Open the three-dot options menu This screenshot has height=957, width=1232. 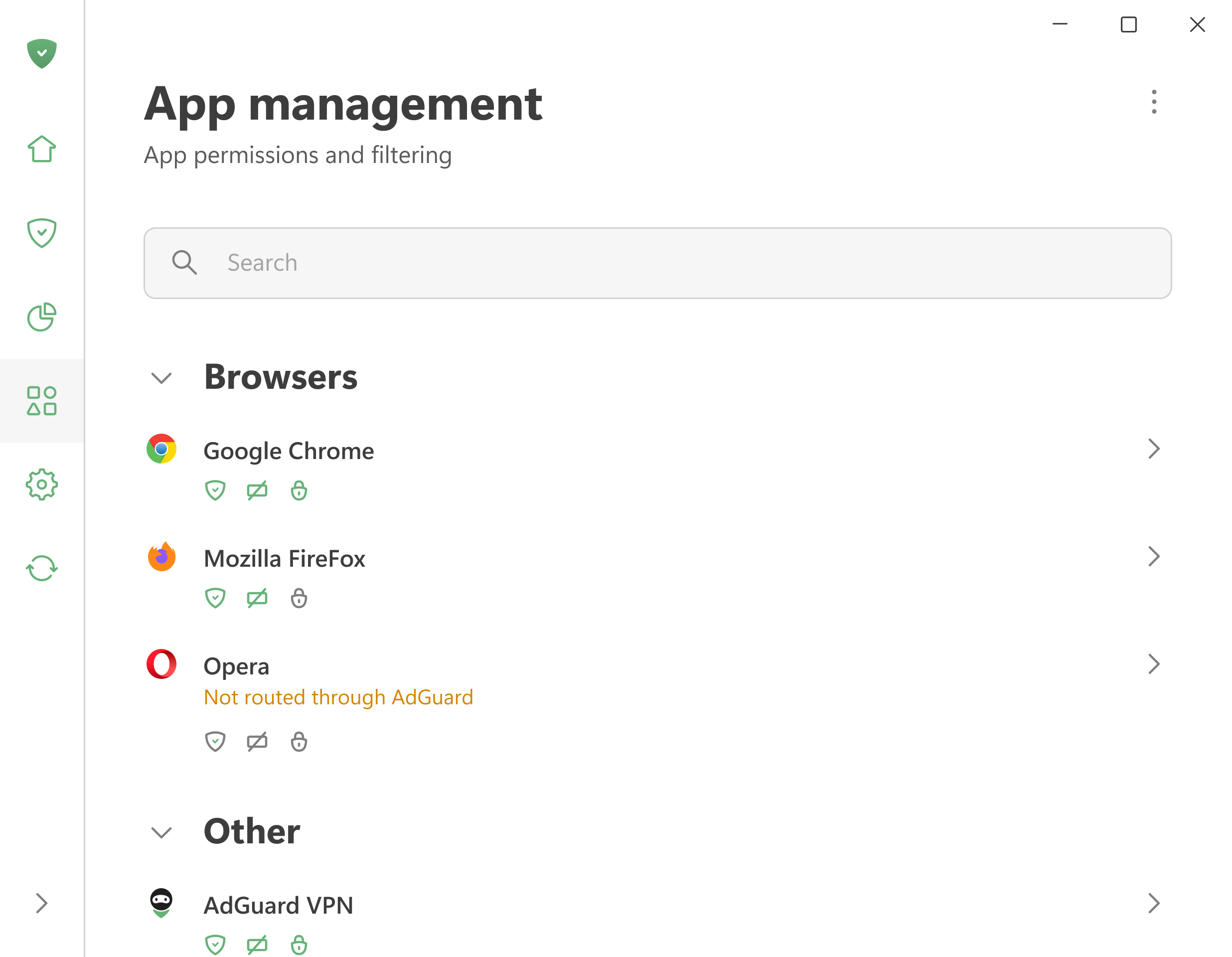click(x=1154, y=102)
